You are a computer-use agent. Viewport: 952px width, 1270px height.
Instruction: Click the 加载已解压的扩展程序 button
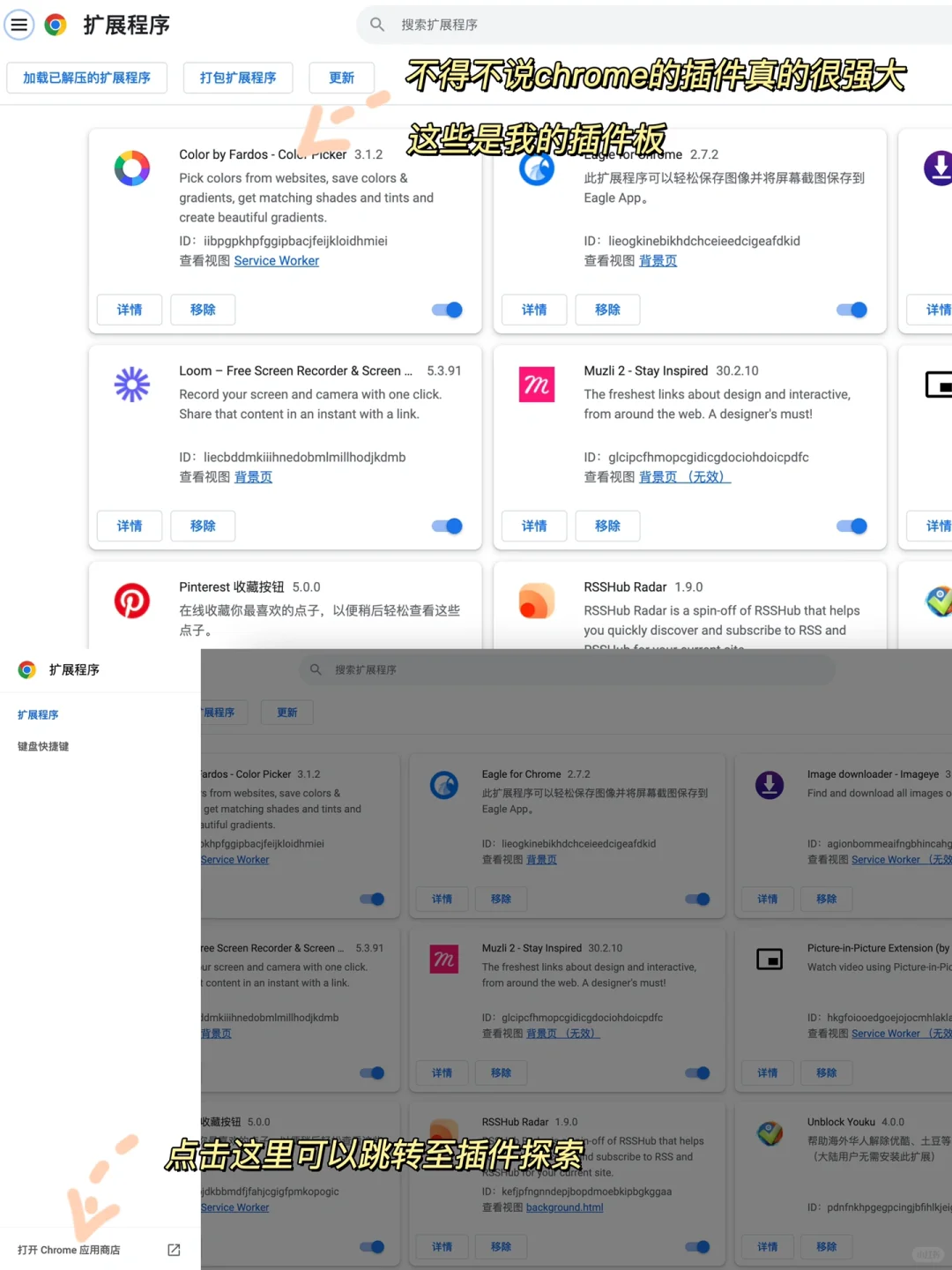[86, 78]
